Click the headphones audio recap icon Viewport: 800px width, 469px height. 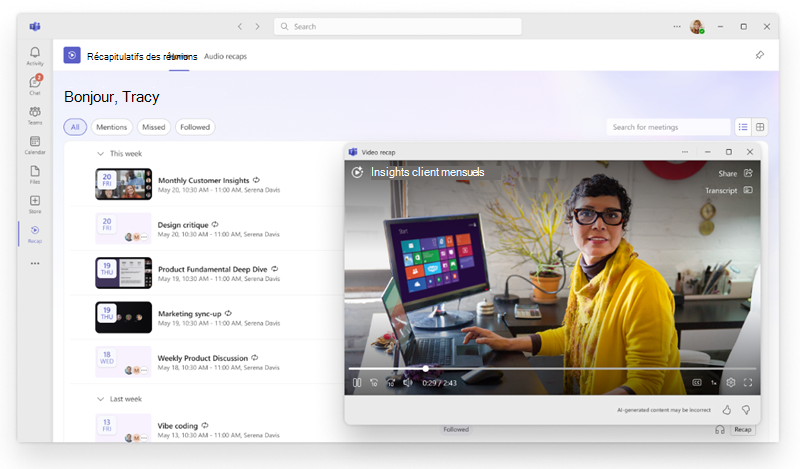point(720,430)
